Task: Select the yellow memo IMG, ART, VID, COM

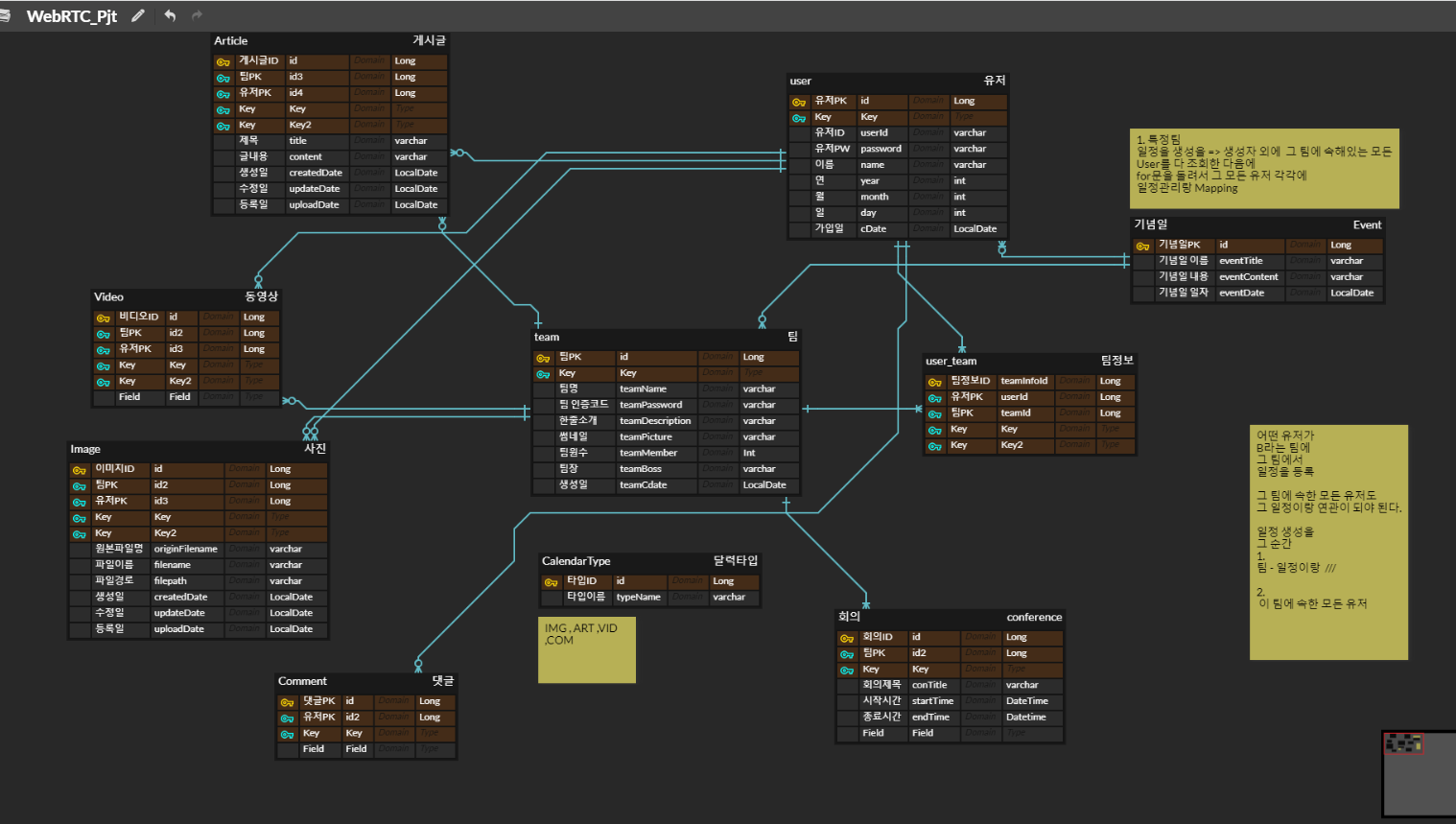Action: (x=587, y=649)
